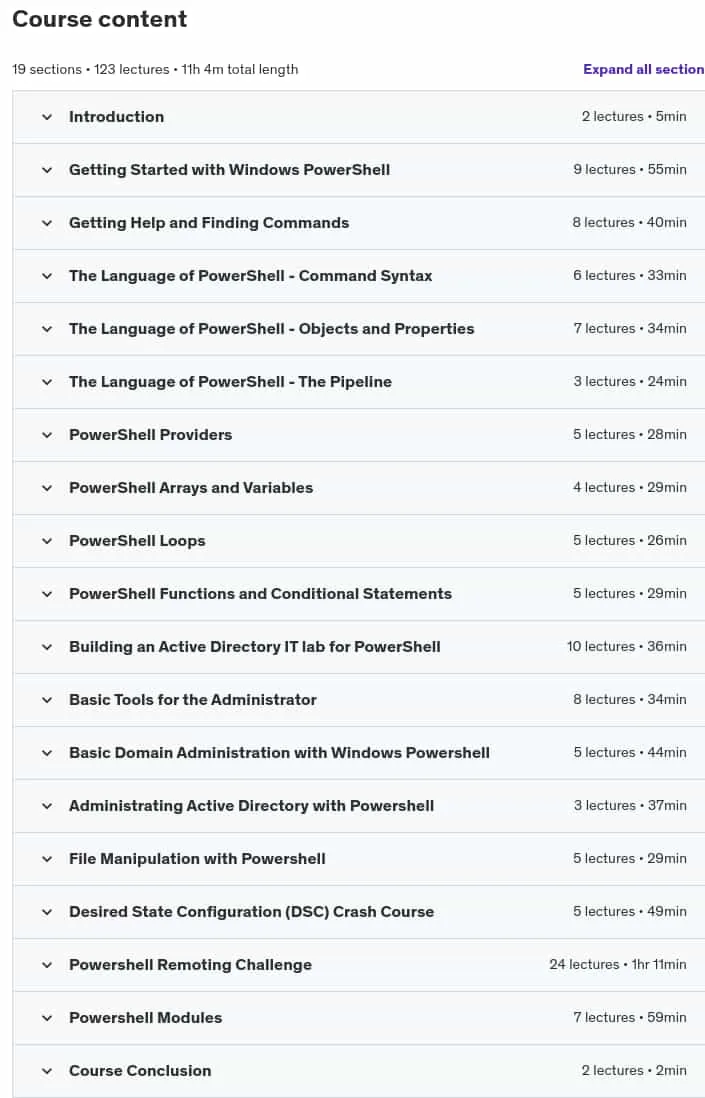The height and width of the screenshot is (1098, 705).
Task: Click chevron icon for Functions and Conditional Statements
Action: tap(47, 595)
